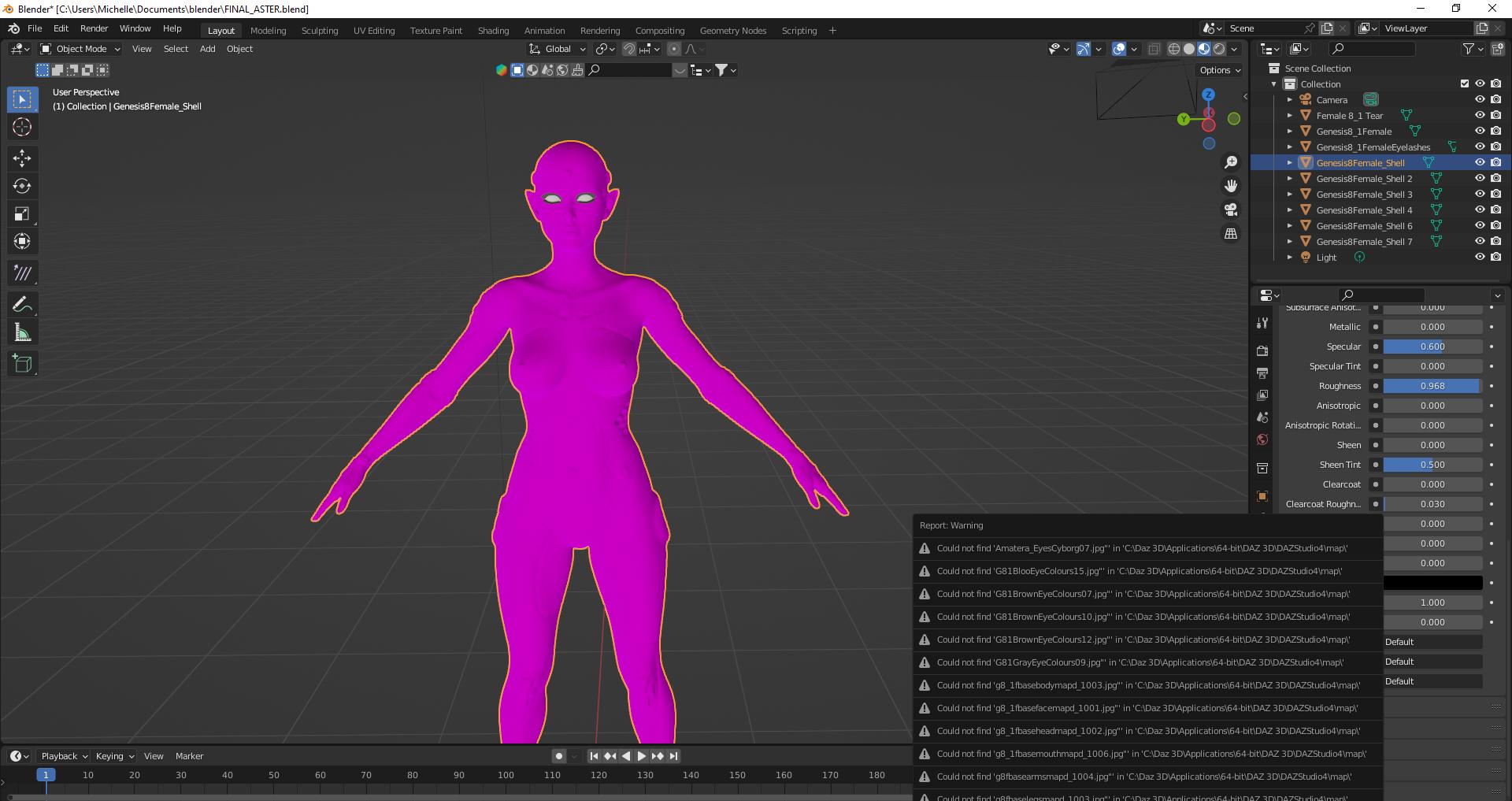Adjust the Roughness slider value
1512x801 pixels.
click(x=1432, y=386)
